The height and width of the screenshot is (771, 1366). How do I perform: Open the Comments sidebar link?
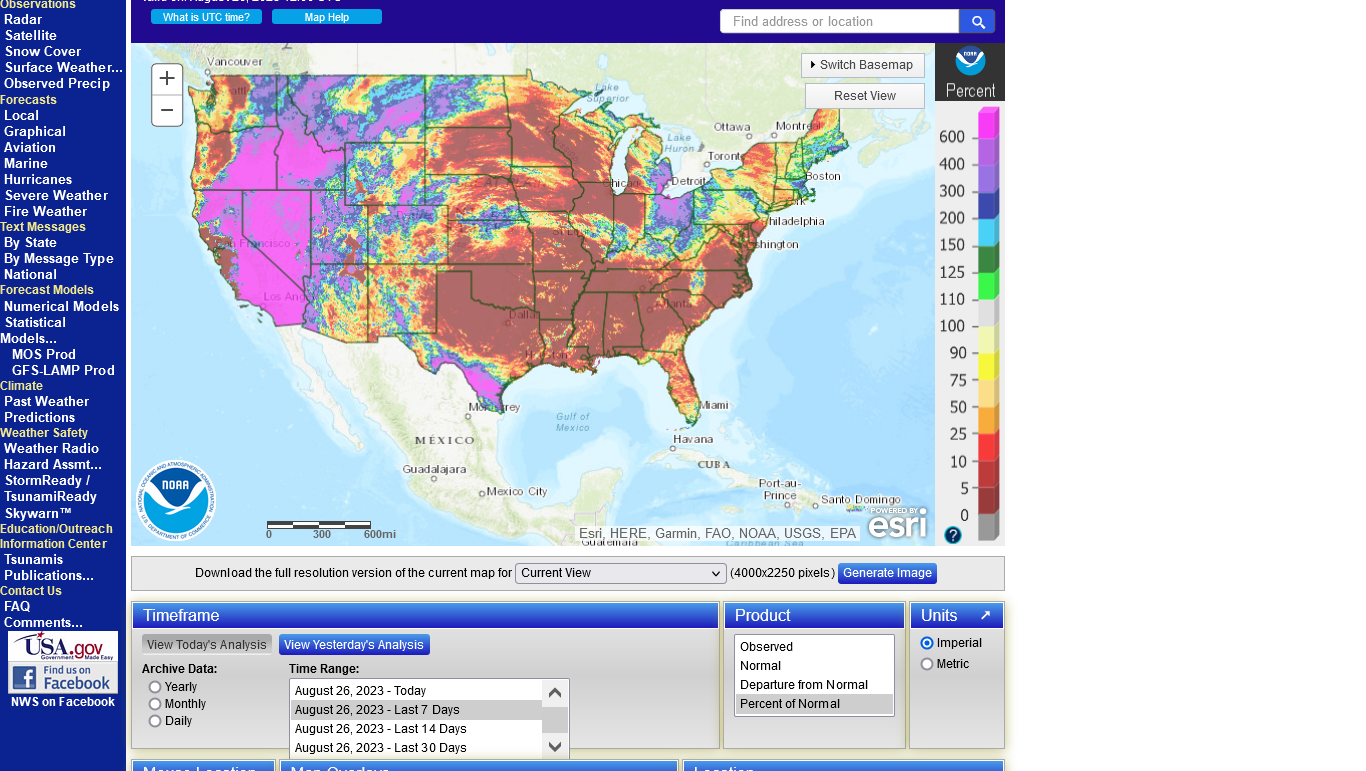tap(43, 622)
